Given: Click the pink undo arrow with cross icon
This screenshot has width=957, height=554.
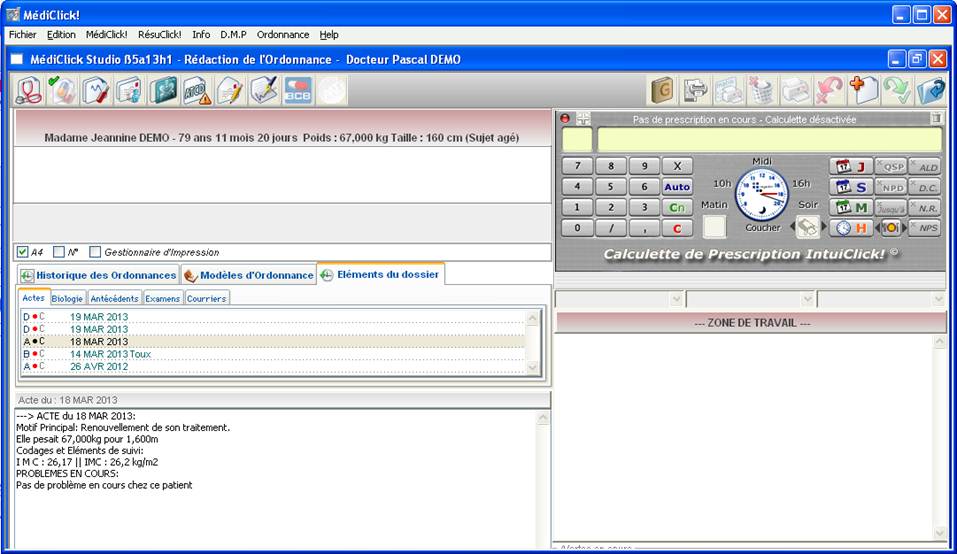Looking at the screenshot, I should (829, 91).
